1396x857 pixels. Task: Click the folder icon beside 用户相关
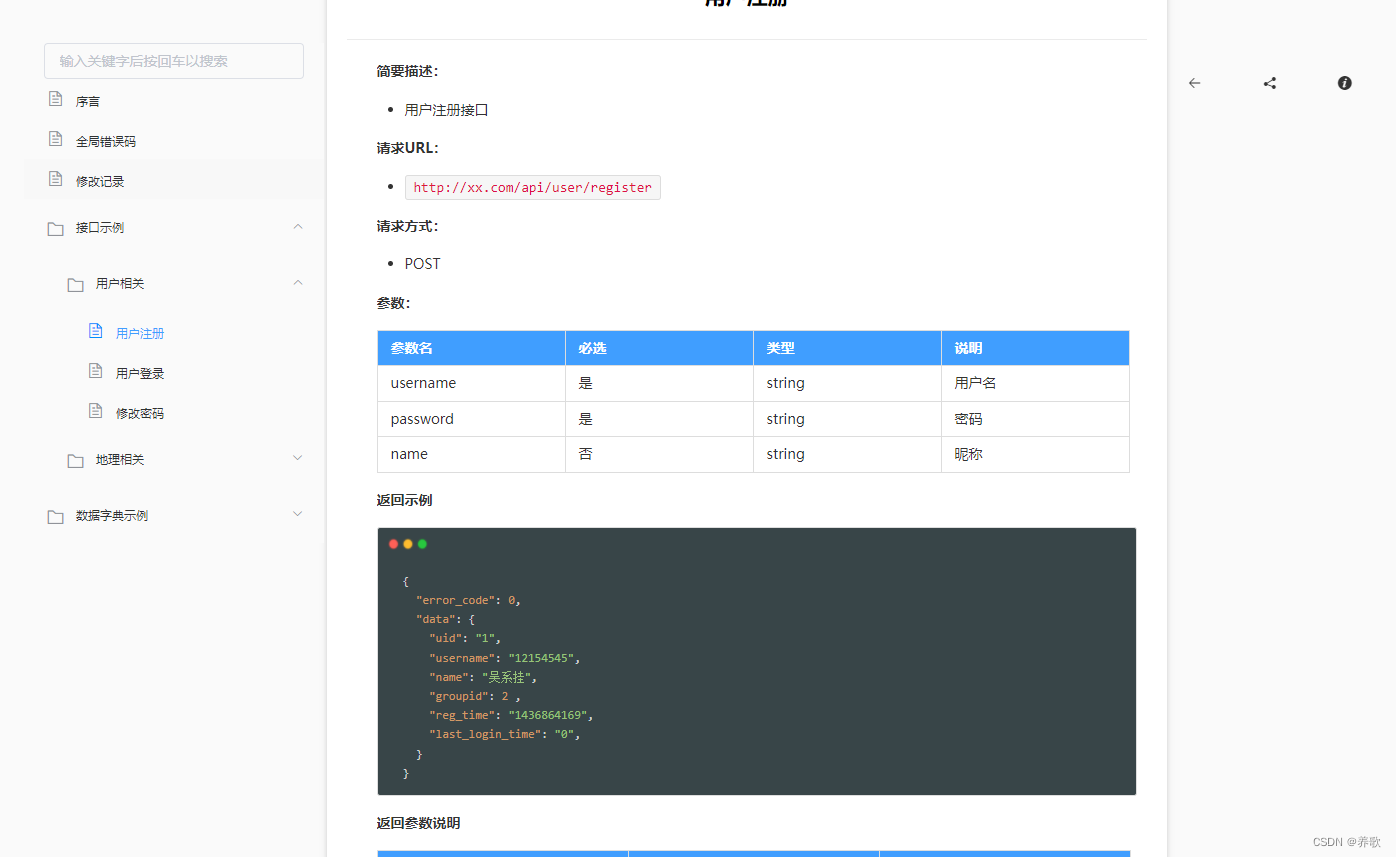[76, 285]
